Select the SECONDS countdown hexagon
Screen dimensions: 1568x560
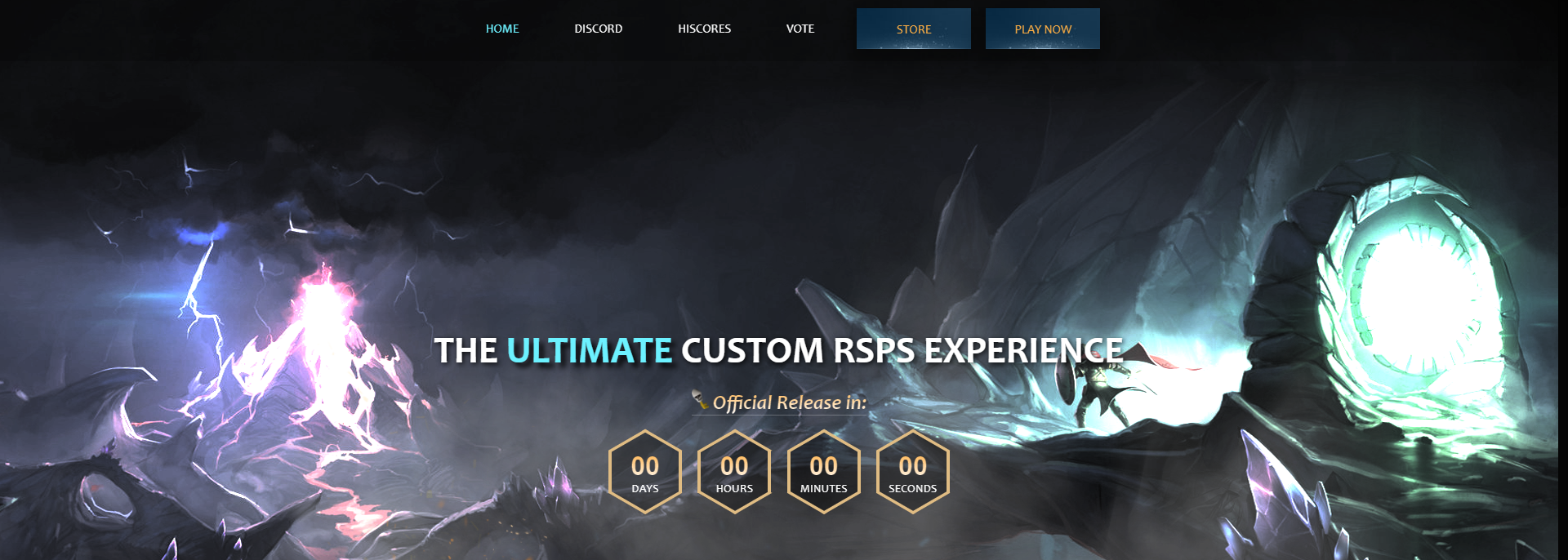[x=912, y=472]
